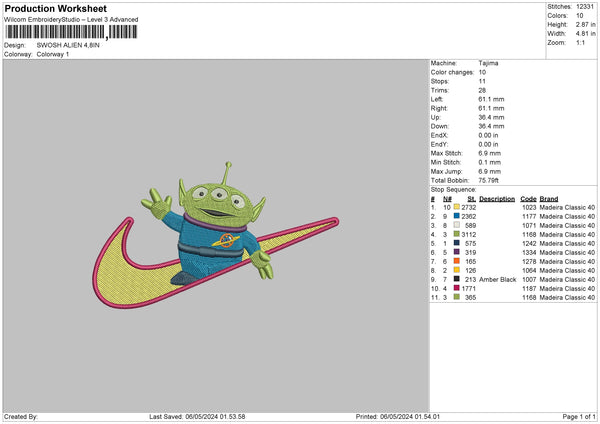The width and height of the screenshot is (600, 424).
Task: Click thread code "1023" in row 1
Action: pos(529,207)
